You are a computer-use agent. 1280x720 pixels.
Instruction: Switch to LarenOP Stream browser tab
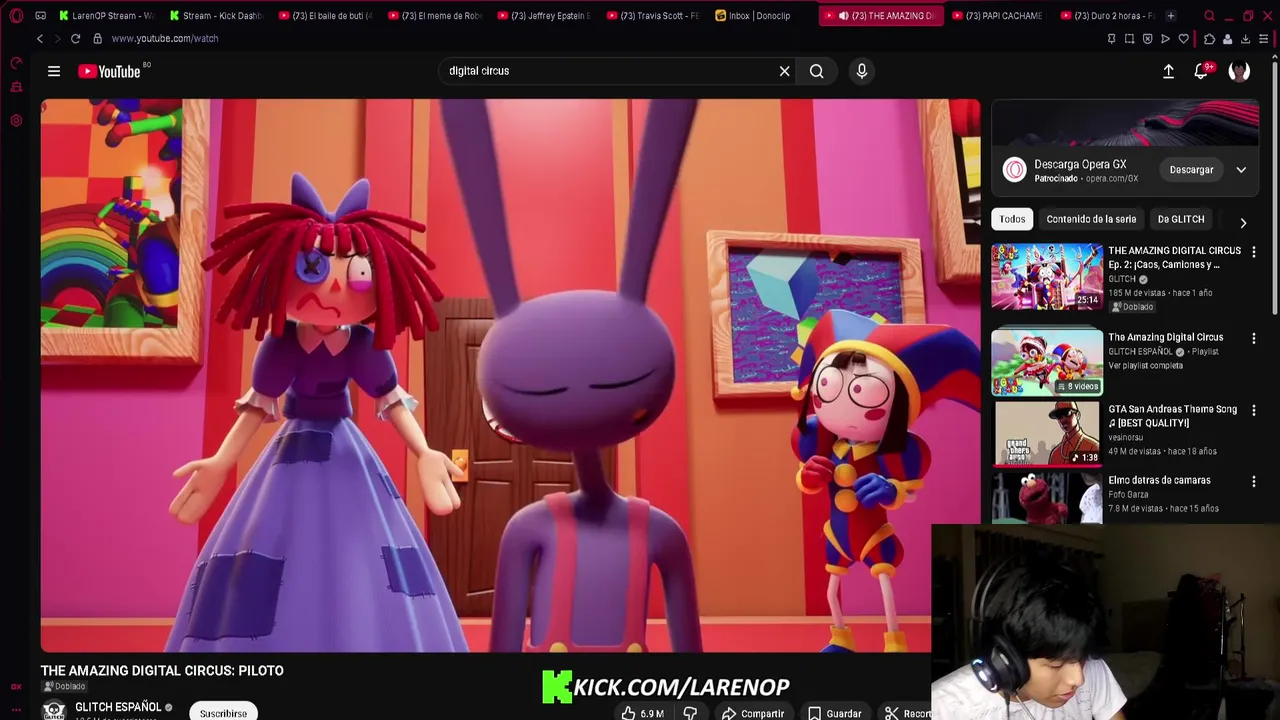tap(107, 16)
